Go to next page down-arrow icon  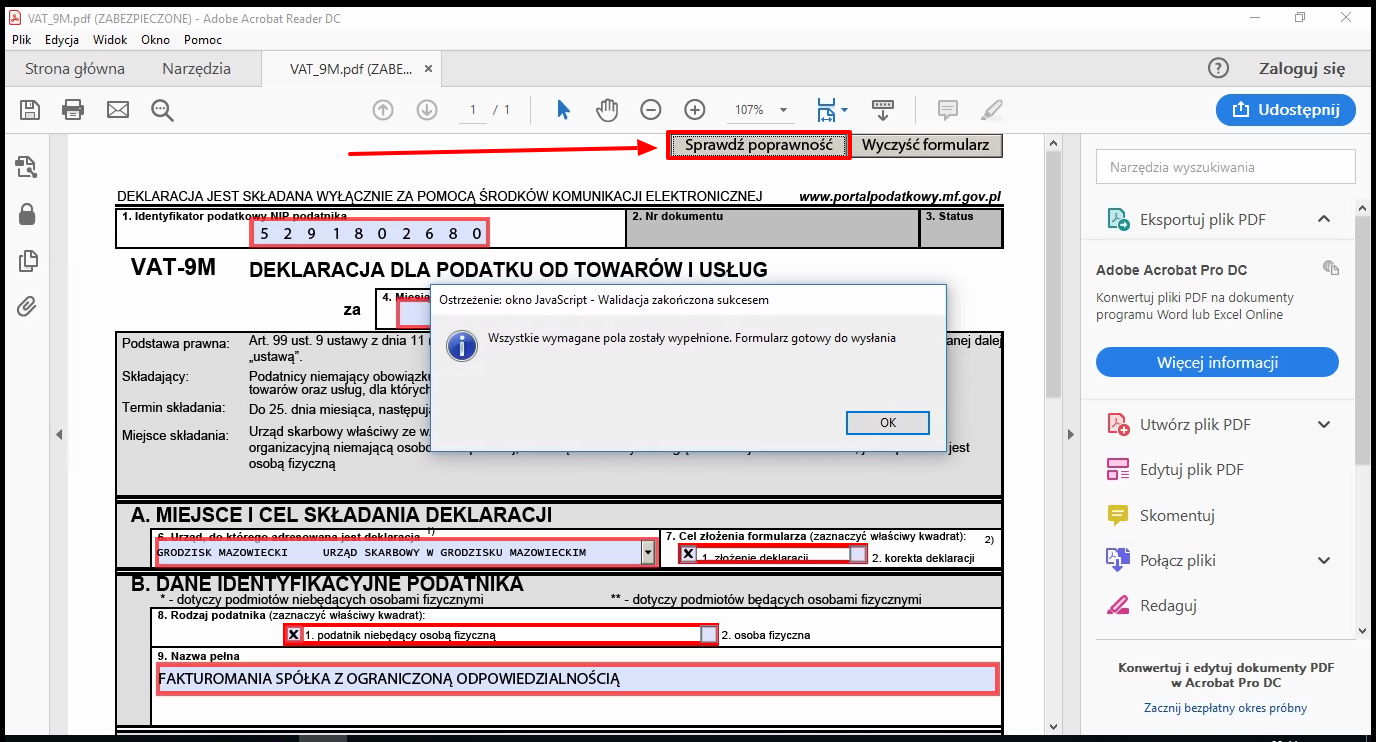(427, 110)
